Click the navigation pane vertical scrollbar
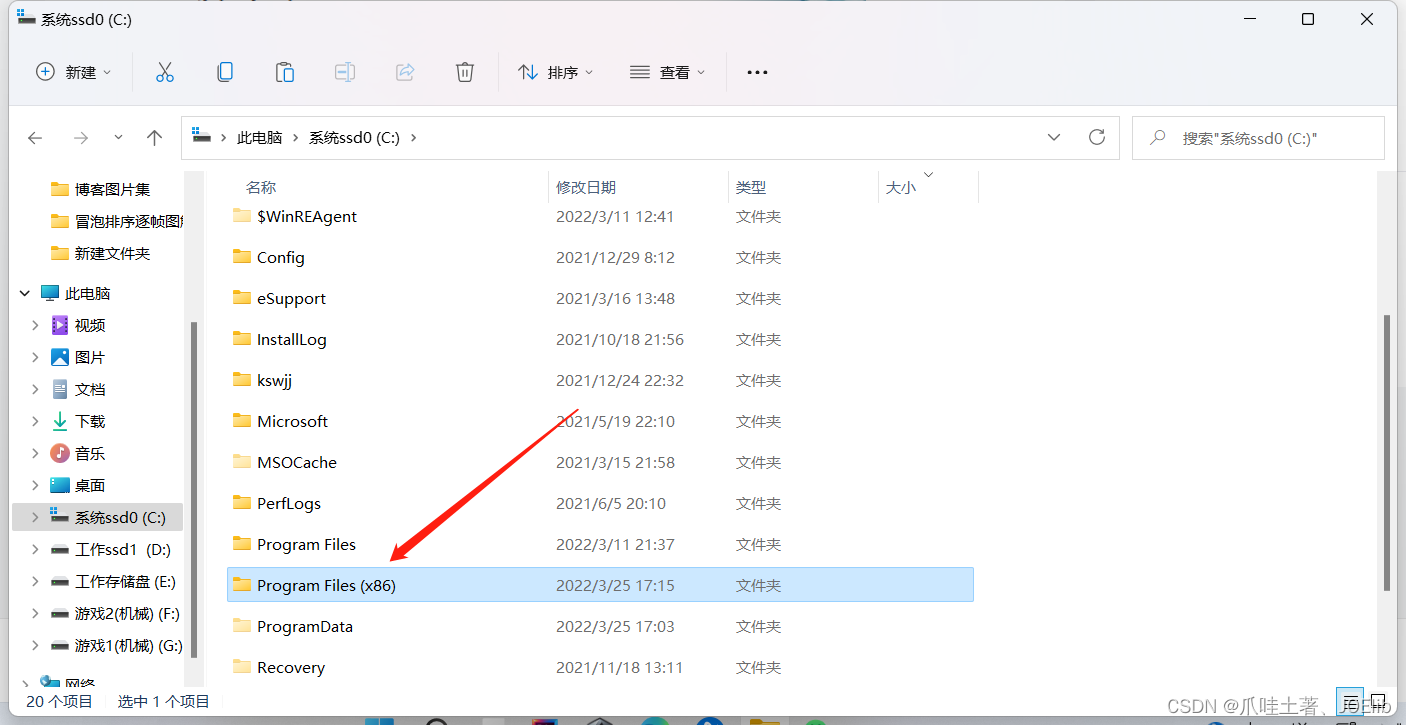 pos(194,489)
